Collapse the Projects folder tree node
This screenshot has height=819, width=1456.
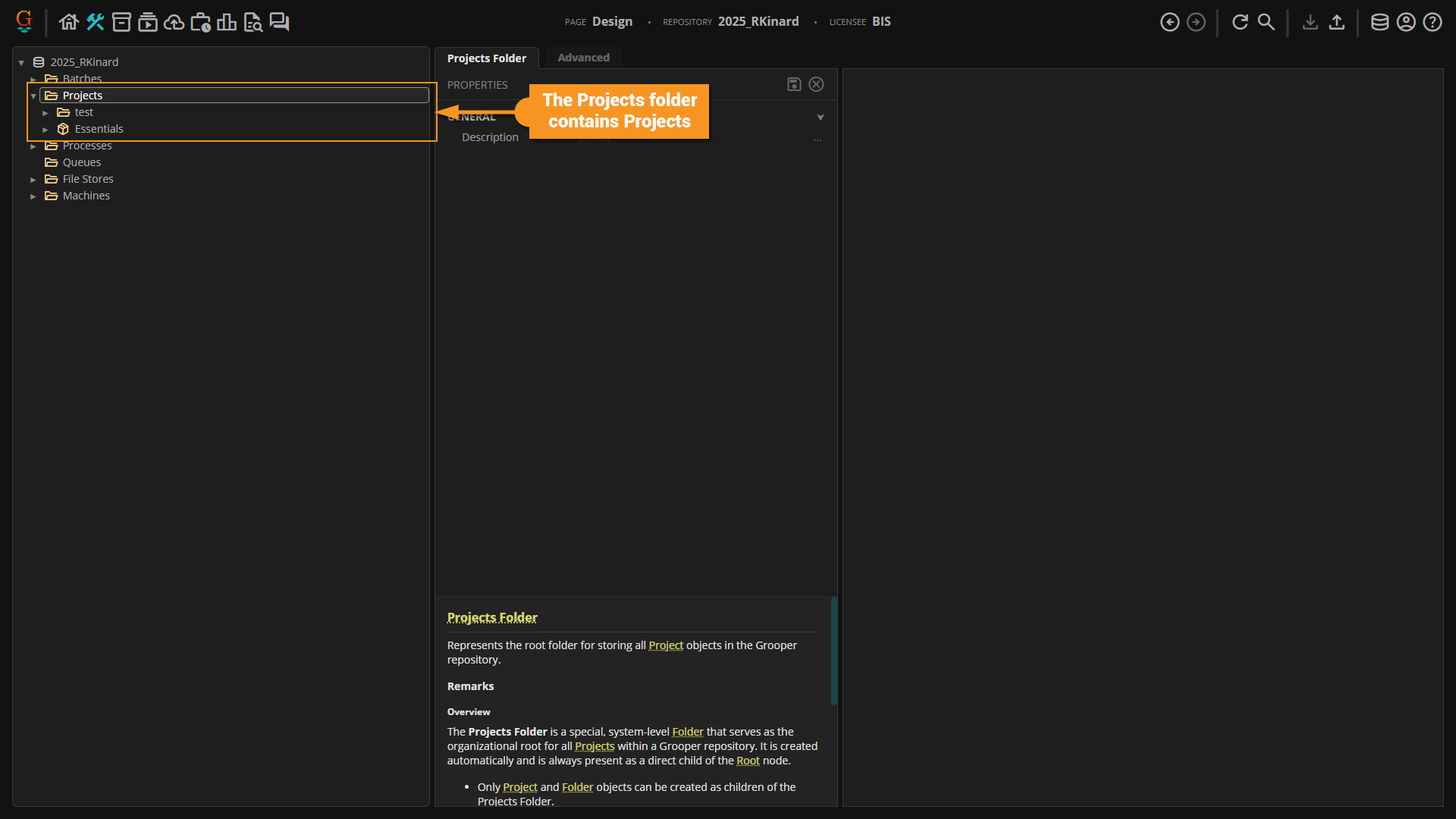(33, 96)
